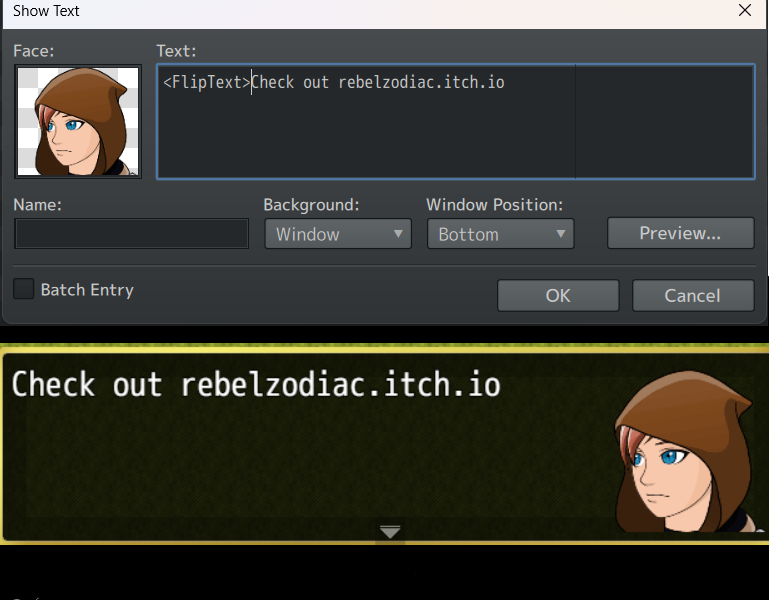Click the Show Text dialog title
Image resolution: width=769 pixels, height=600 pixels.
[46, 11]
